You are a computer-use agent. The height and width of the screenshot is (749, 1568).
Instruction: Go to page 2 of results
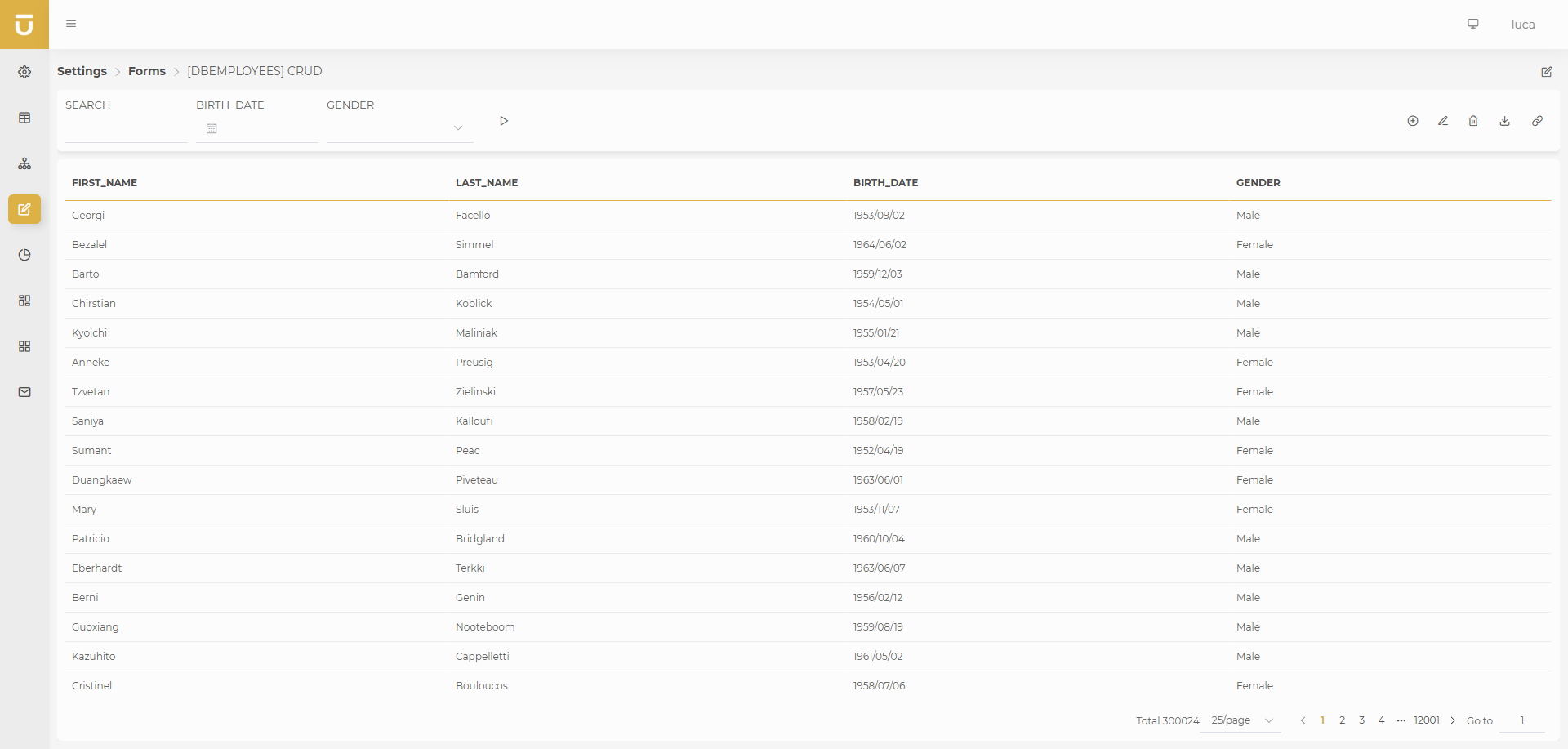pyautogui.click(x=1342, y=720)
